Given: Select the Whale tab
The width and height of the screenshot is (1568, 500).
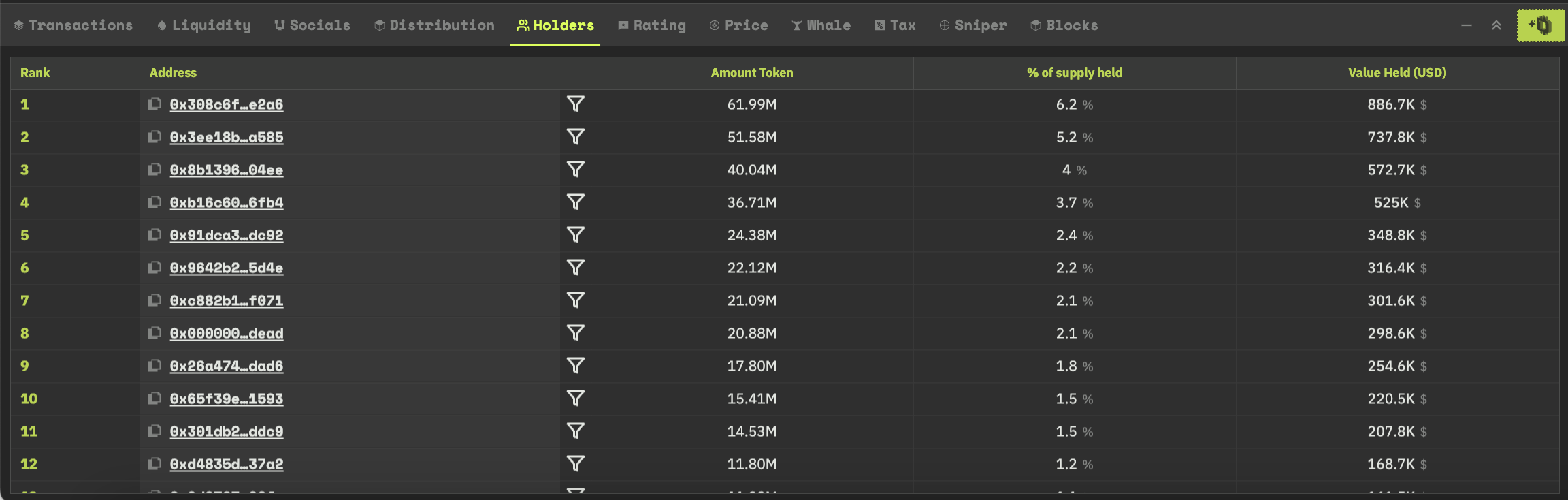Looking at the screenshot, I should pos(821,25).
